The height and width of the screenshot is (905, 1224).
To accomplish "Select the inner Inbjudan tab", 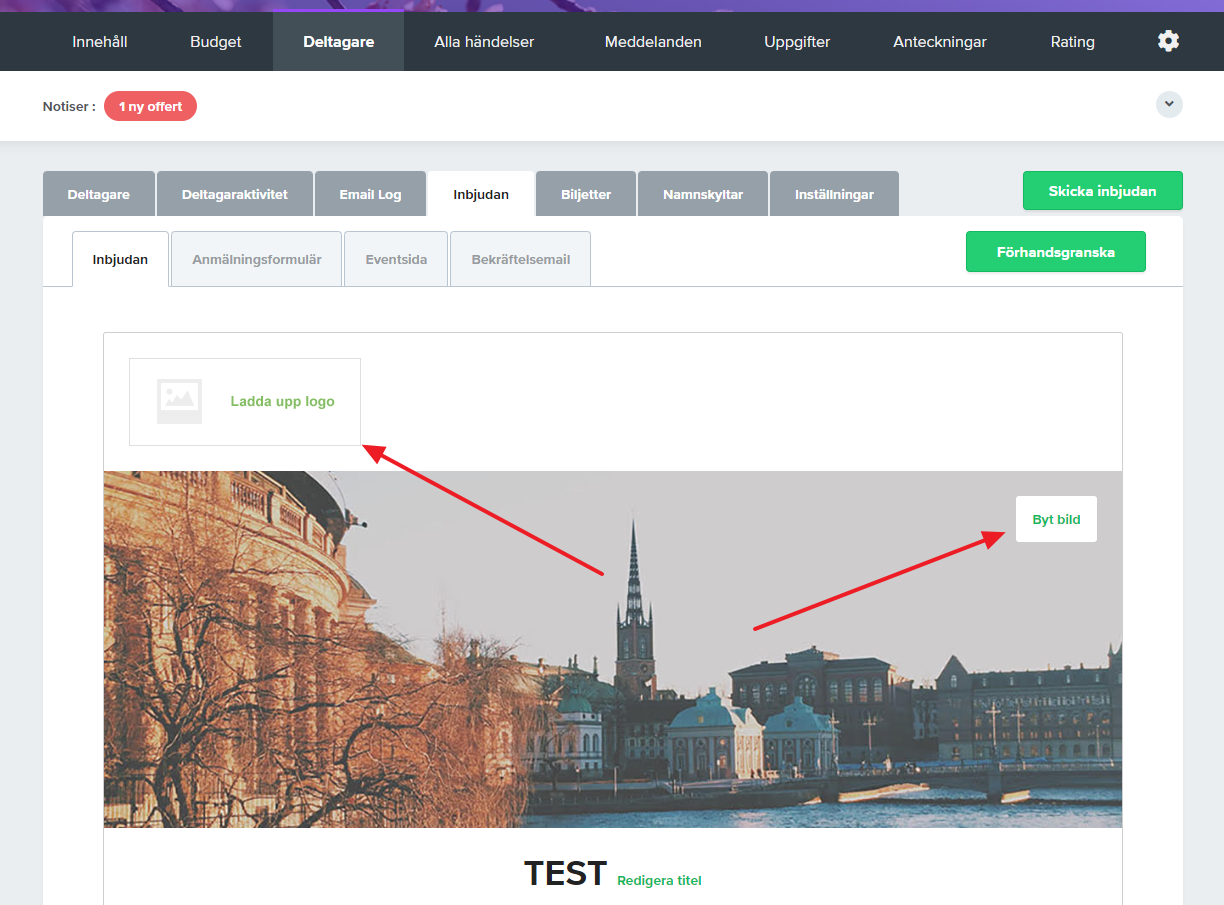I will coord(120,259).
